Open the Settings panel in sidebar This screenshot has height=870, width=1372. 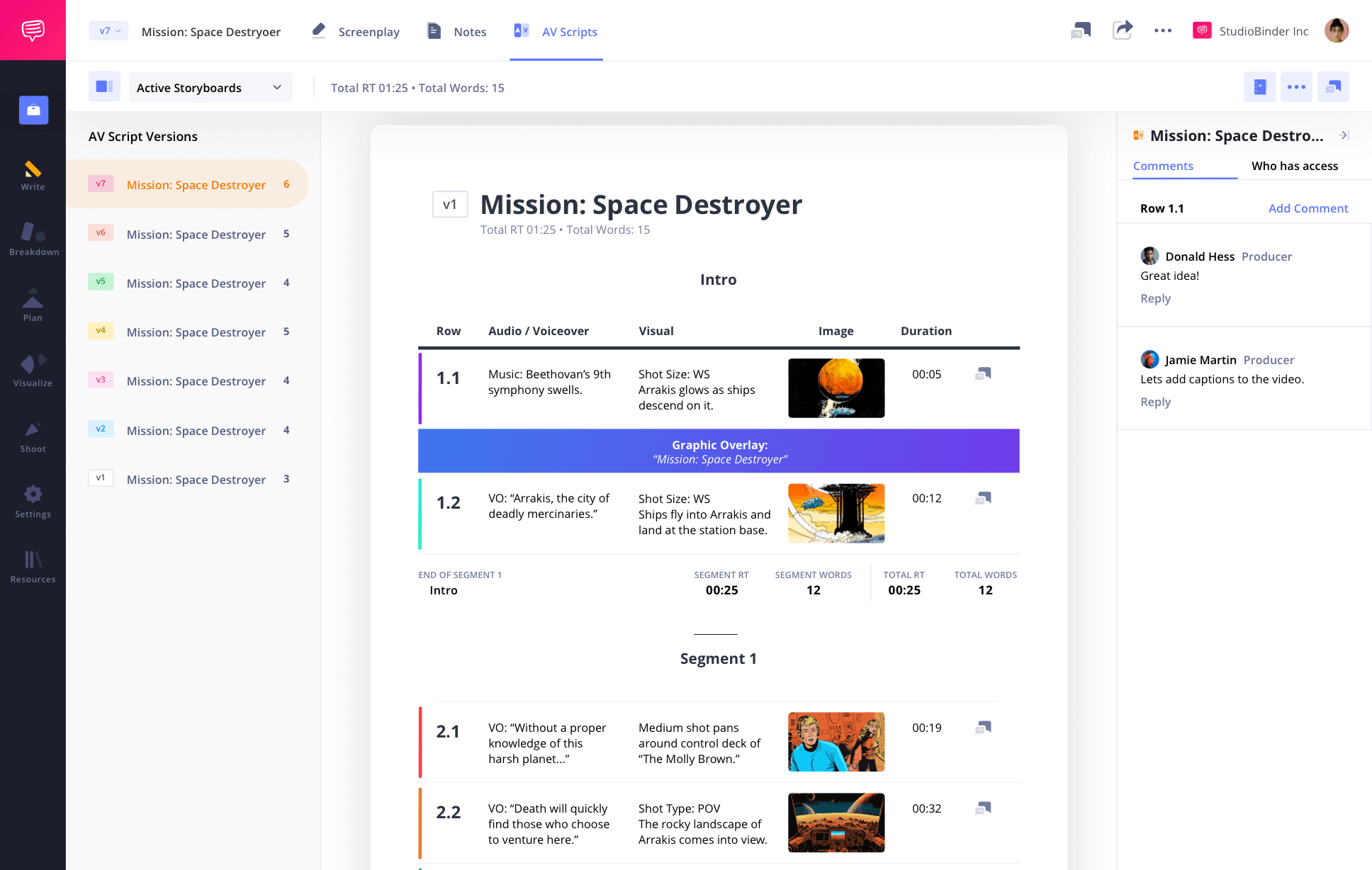tap(33, 500)
